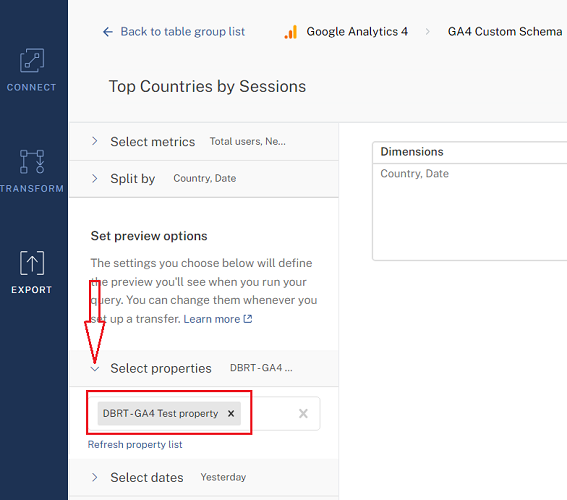Open the Connect section icon

tap(32, 60)
